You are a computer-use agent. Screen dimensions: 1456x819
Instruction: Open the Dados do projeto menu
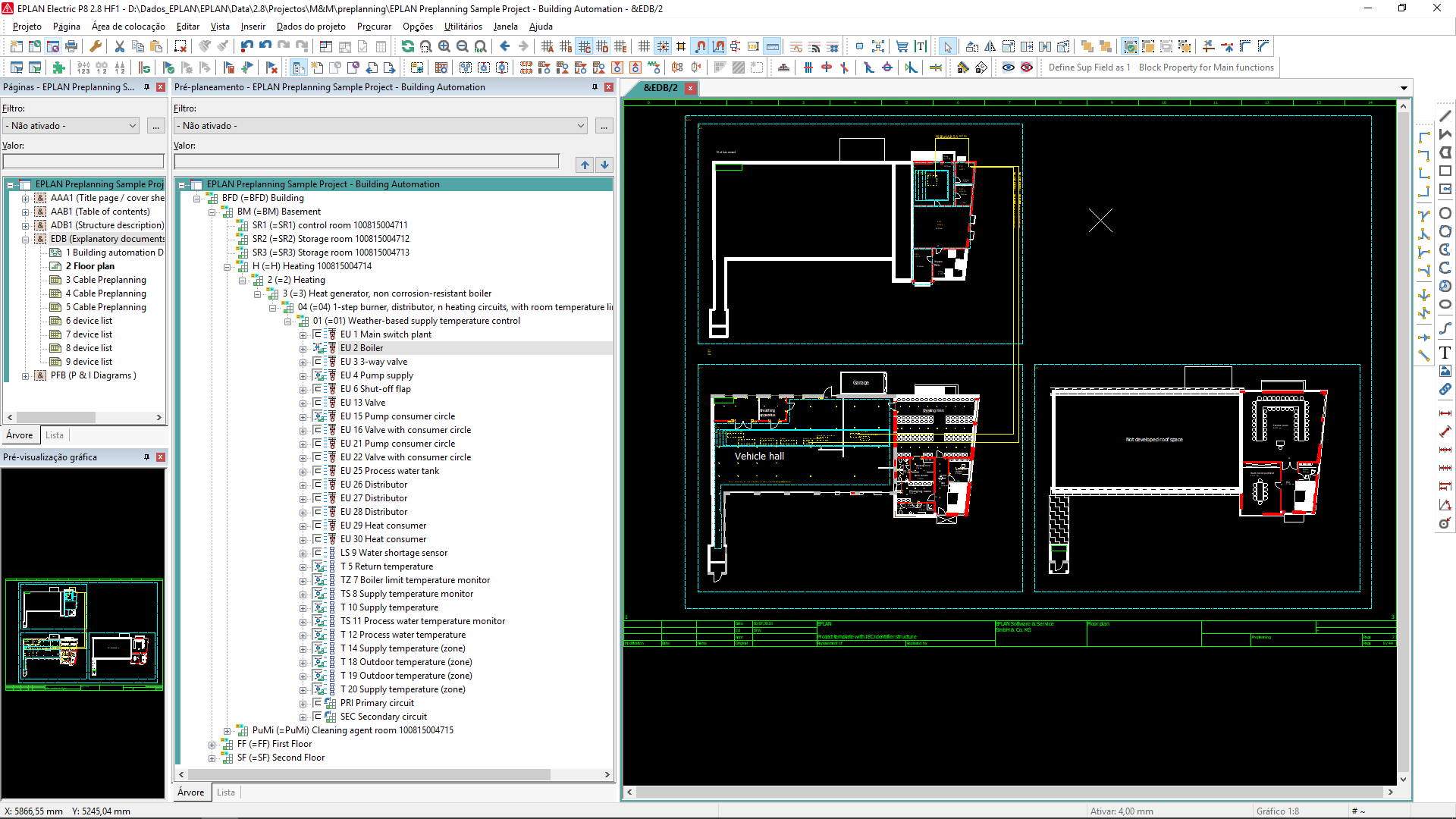[x=311, y=27]
